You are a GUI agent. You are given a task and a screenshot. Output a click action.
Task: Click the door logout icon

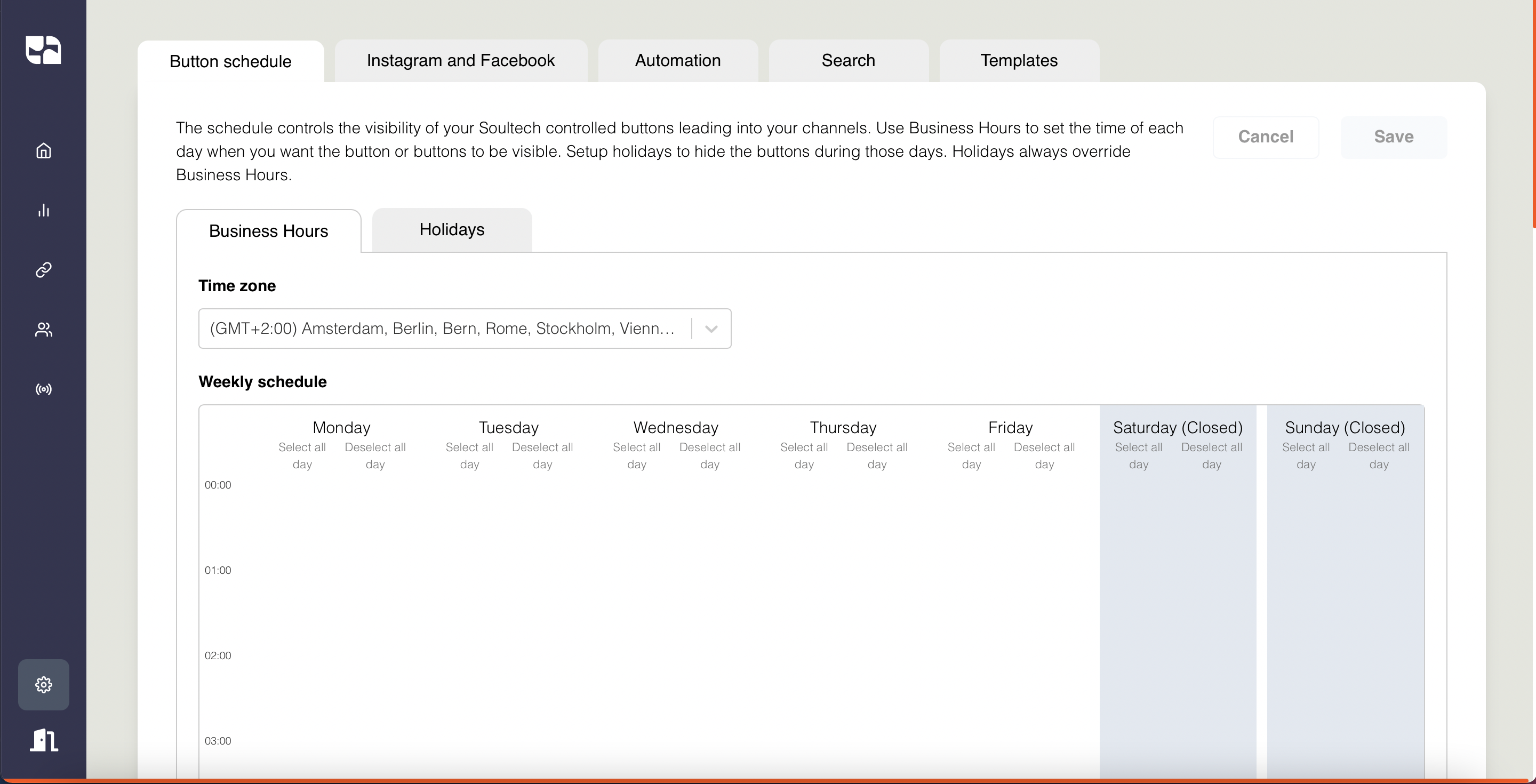click(44, 740)
